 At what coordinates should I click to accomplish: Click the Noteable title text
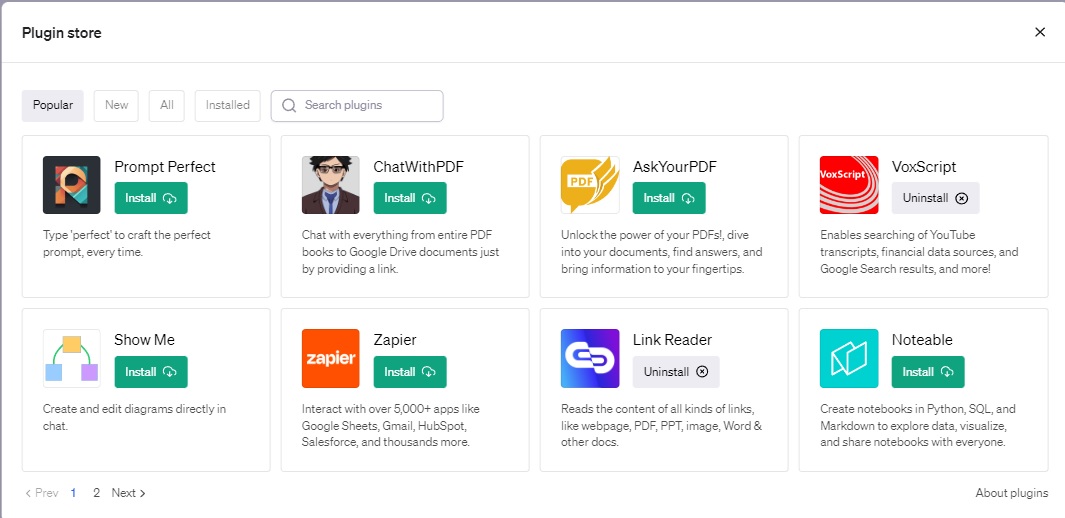922,340
